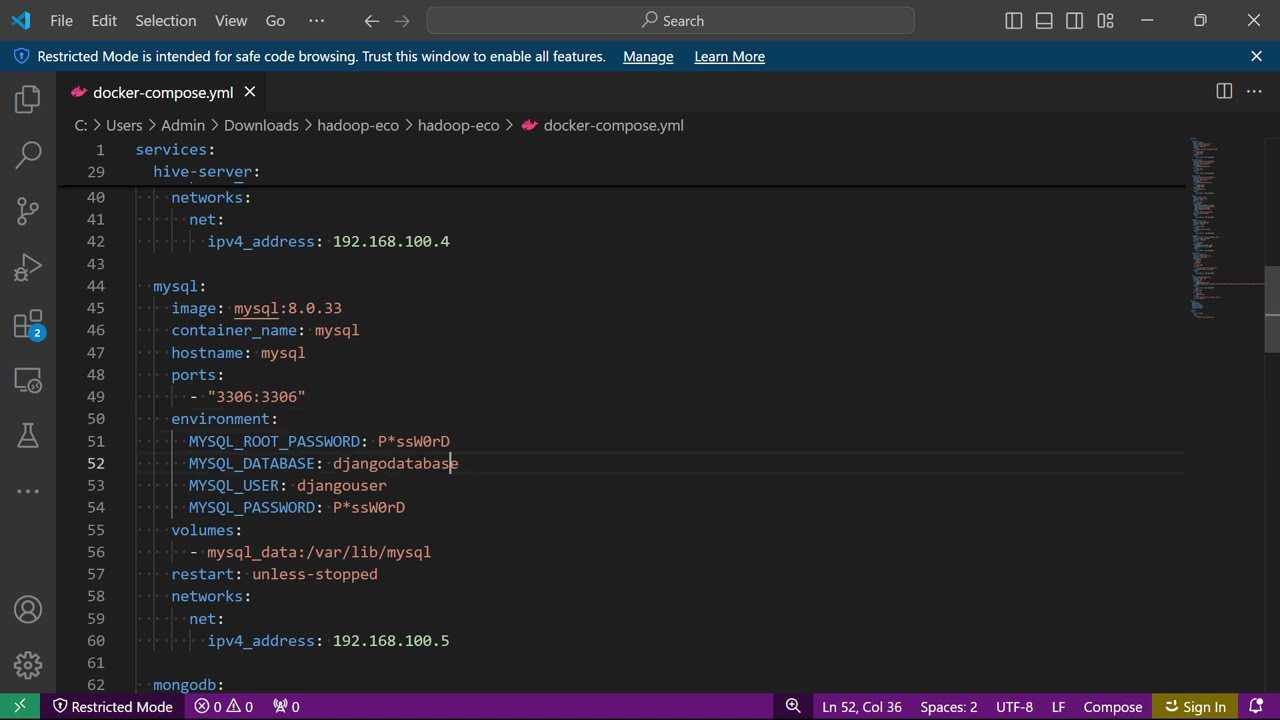Close the docker-compose.yml tab
The width and height of the screenshot is (1280, 720).
pos(250,92)
